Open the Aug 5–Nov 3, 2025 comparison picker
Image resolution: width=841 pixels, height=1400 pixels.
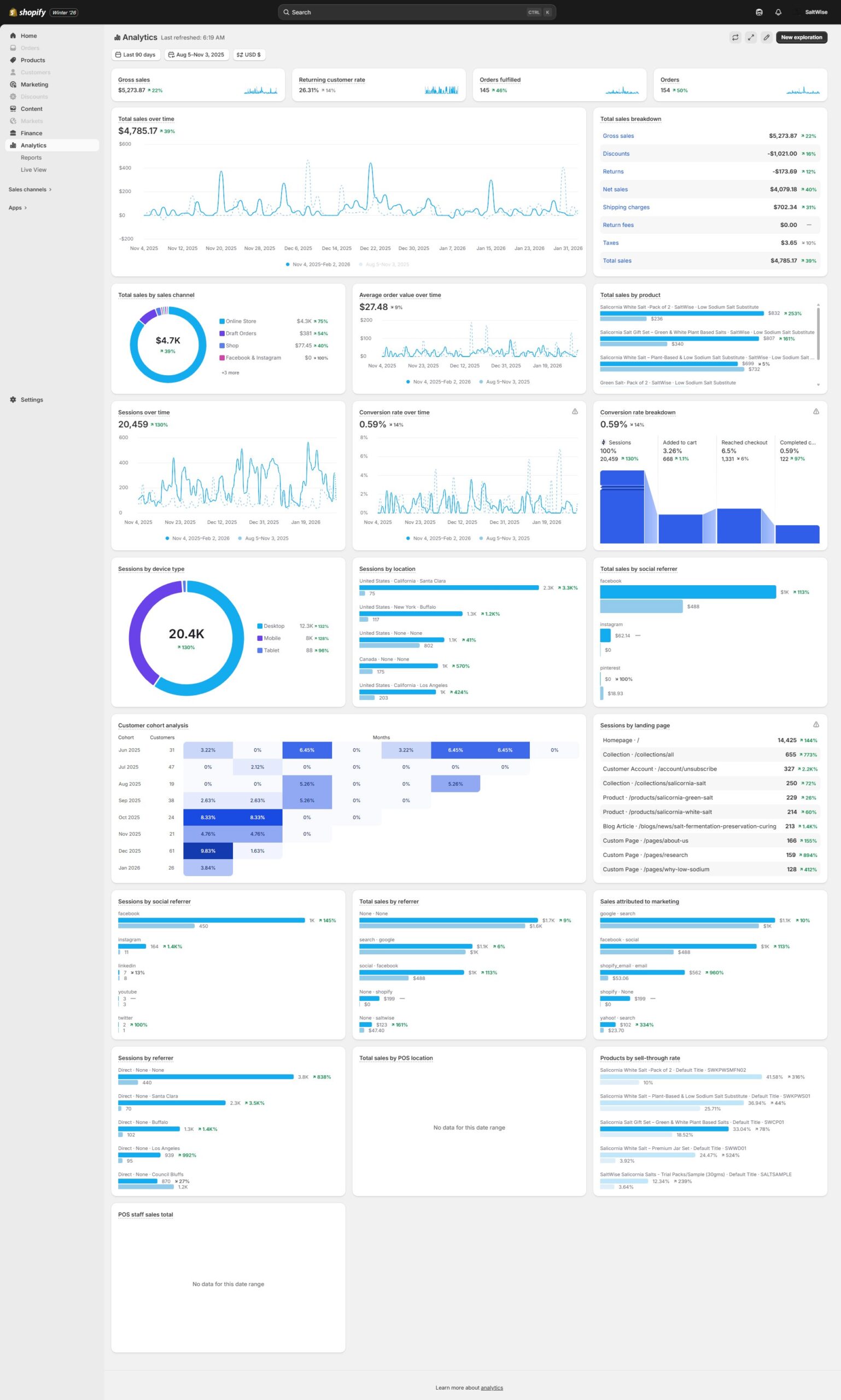point(196,55)
